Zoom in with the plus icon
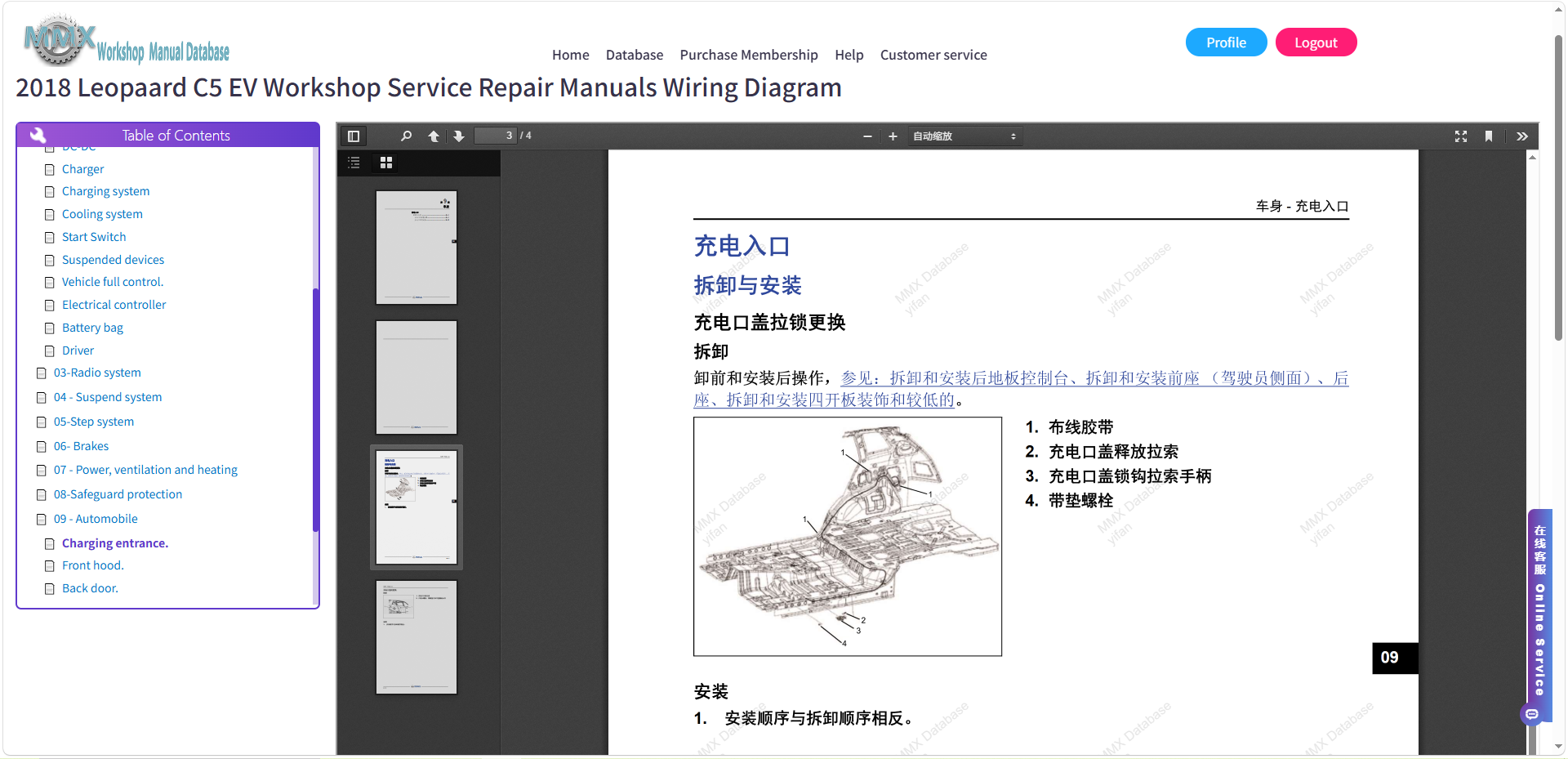Image resolution: width=1568 pixels, height=759 pixels. click(x=893, y=136)
